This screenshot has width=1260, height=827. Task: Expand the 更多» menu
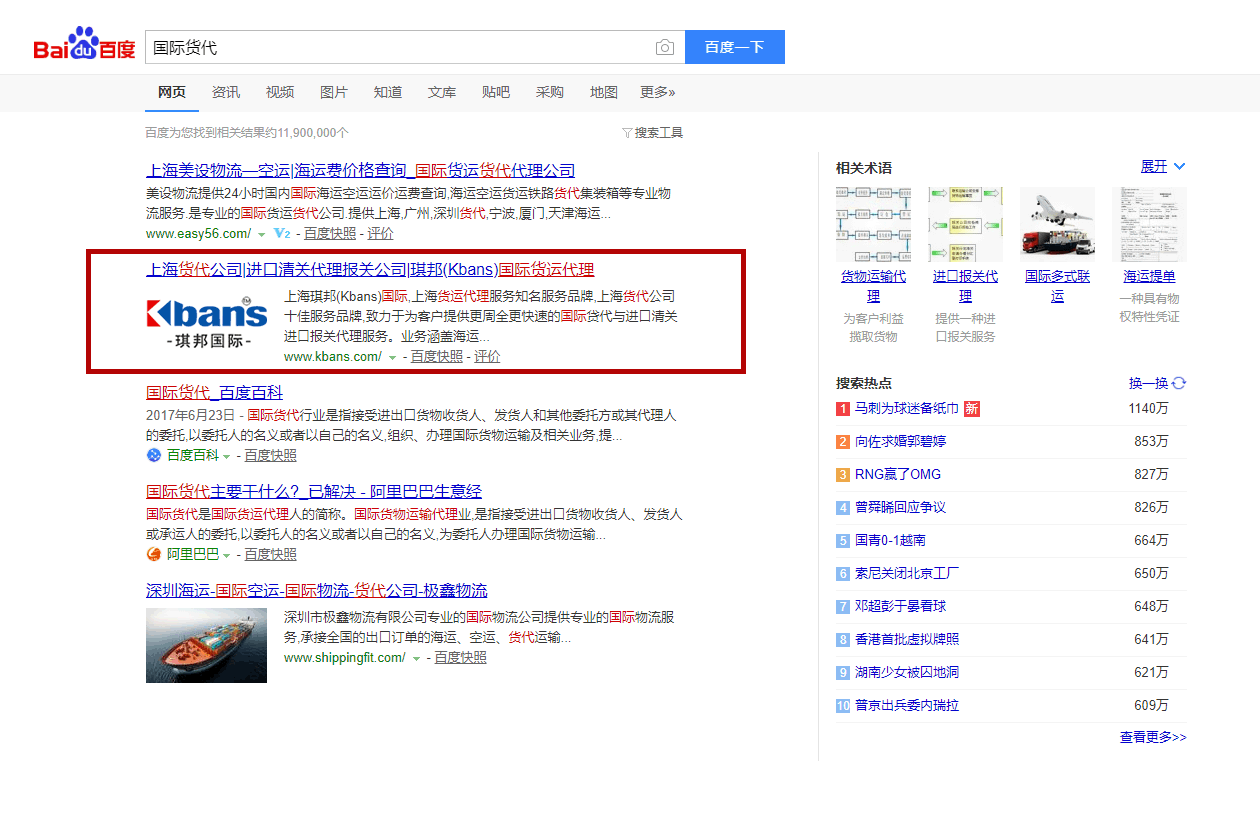coord(658,92)
